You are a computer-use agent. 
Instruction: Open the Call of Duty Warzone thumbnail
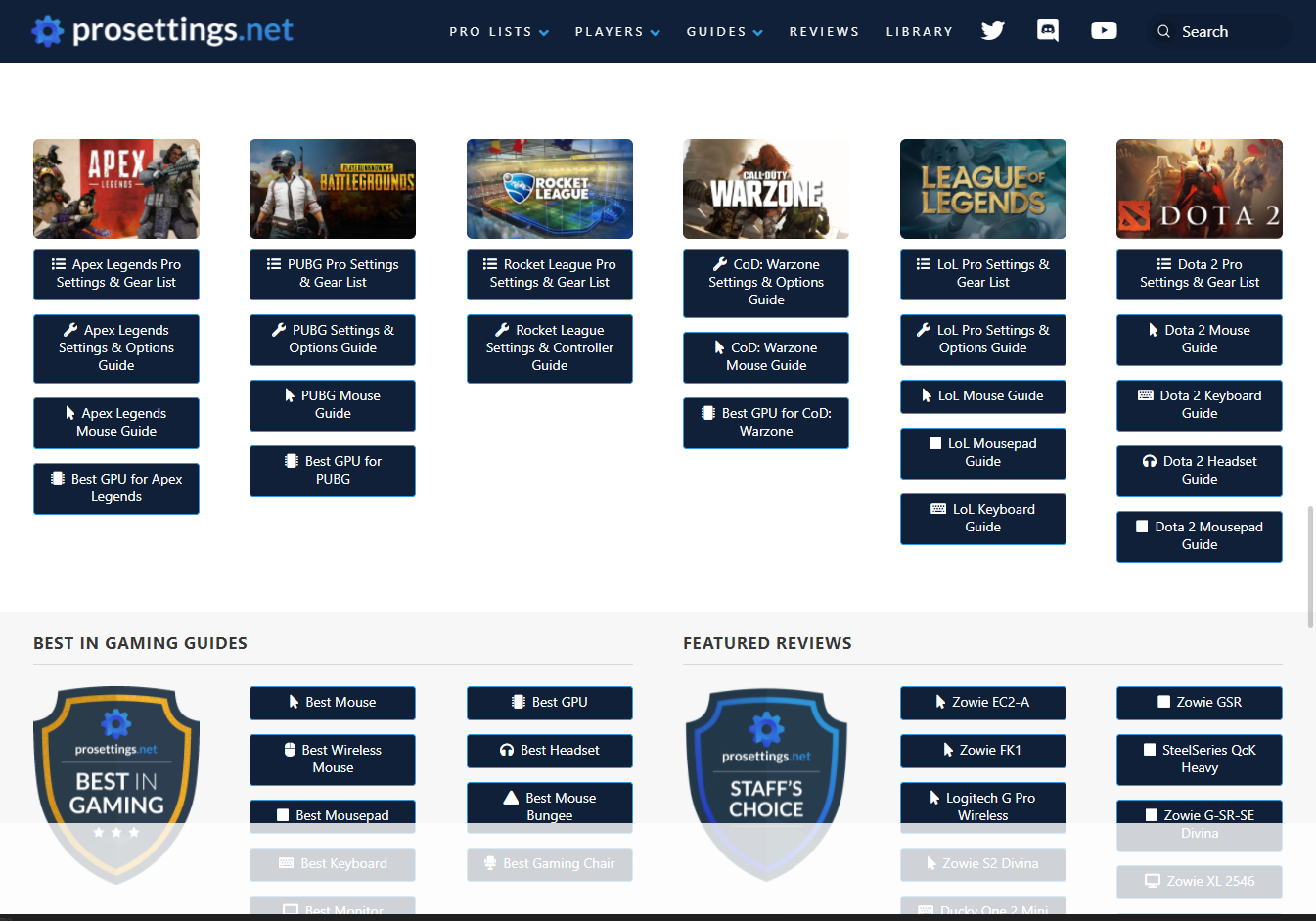(766, 189)
